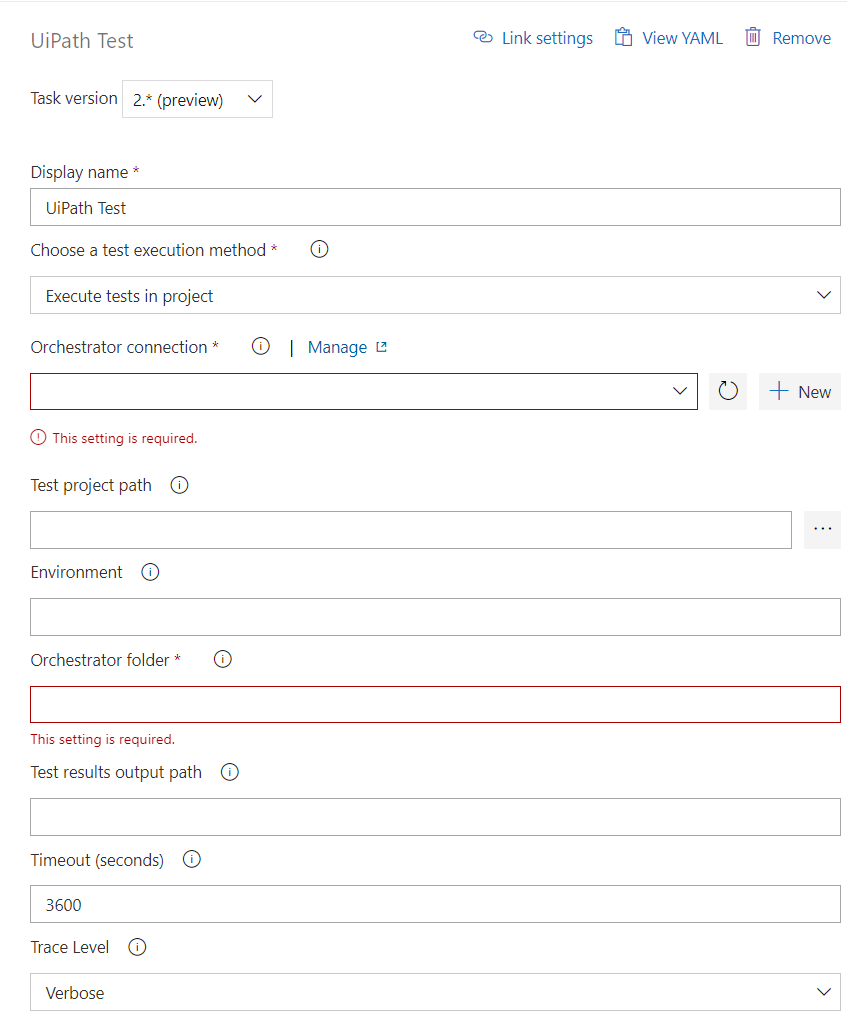Viewport: 864px width, 1036px height.
Task: Add a New Orchestrator connection
Action: point(800,391)
